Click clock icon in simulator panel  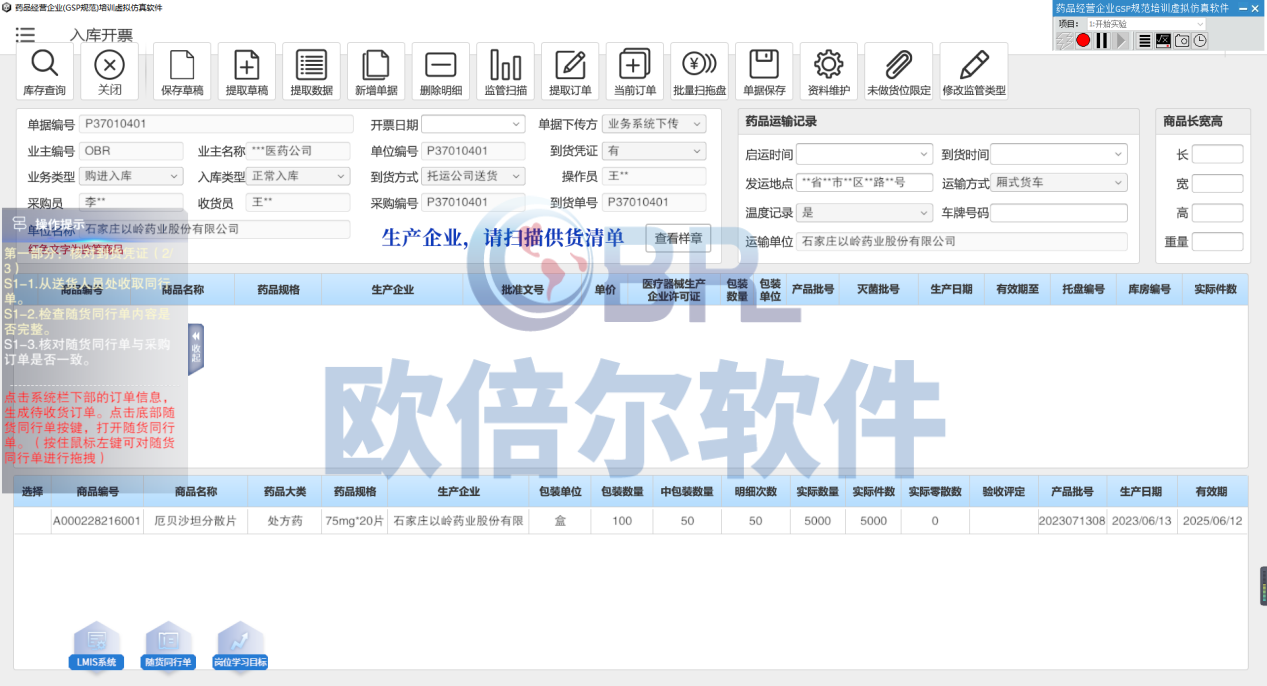(x=1200, y=40)
